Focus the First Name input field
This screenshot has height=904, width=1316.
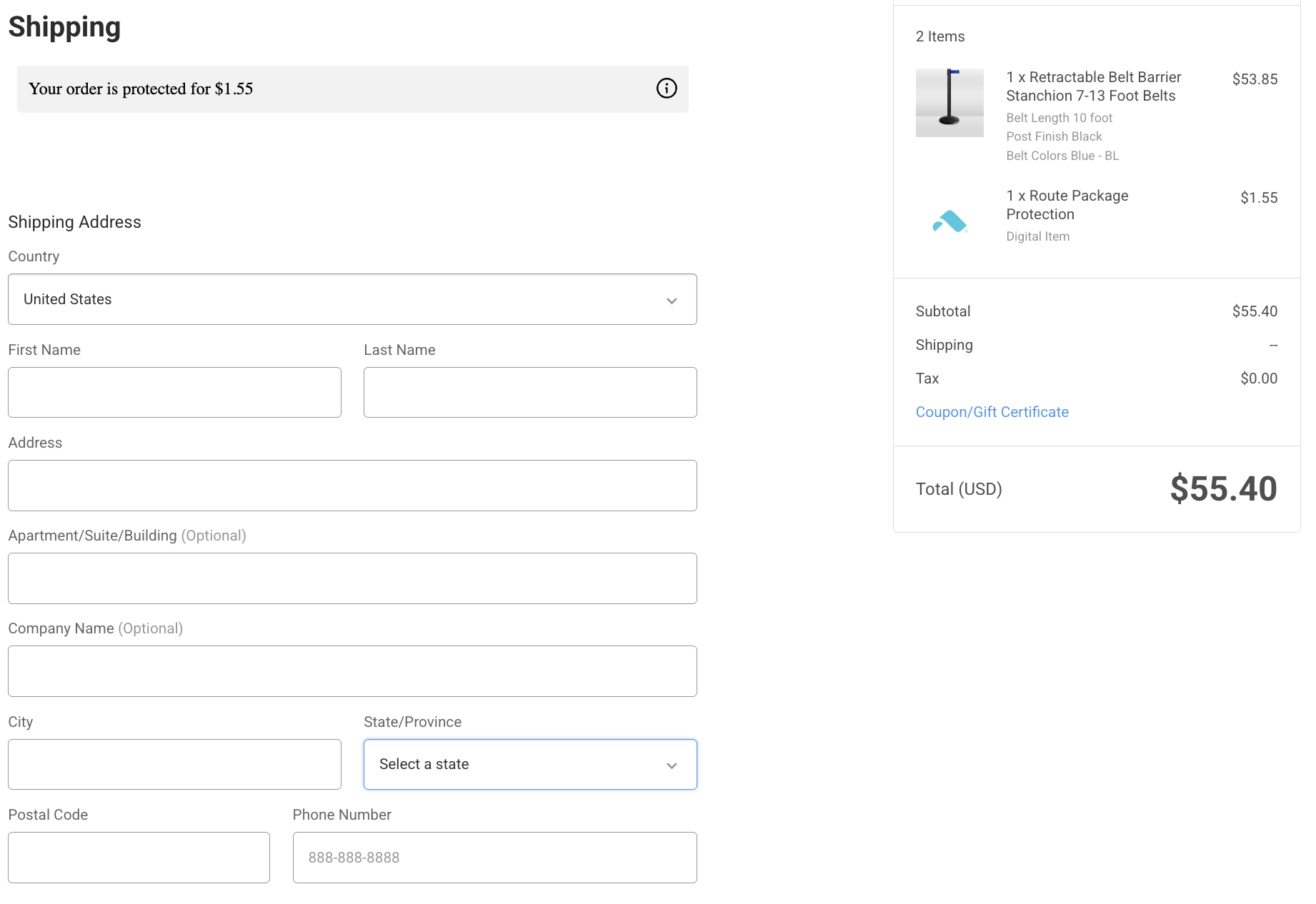click(174, 393)
